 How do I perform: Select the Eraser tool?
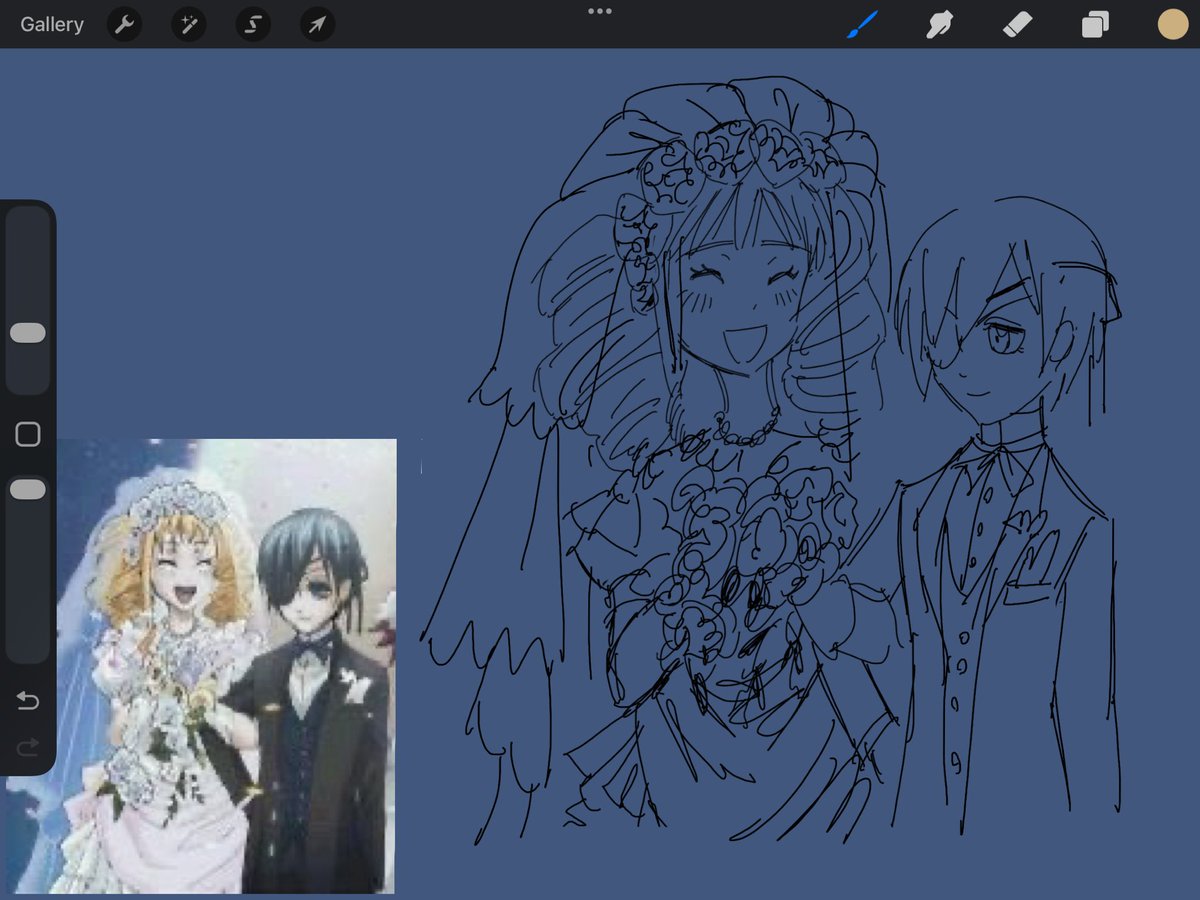coord(1017,25)
